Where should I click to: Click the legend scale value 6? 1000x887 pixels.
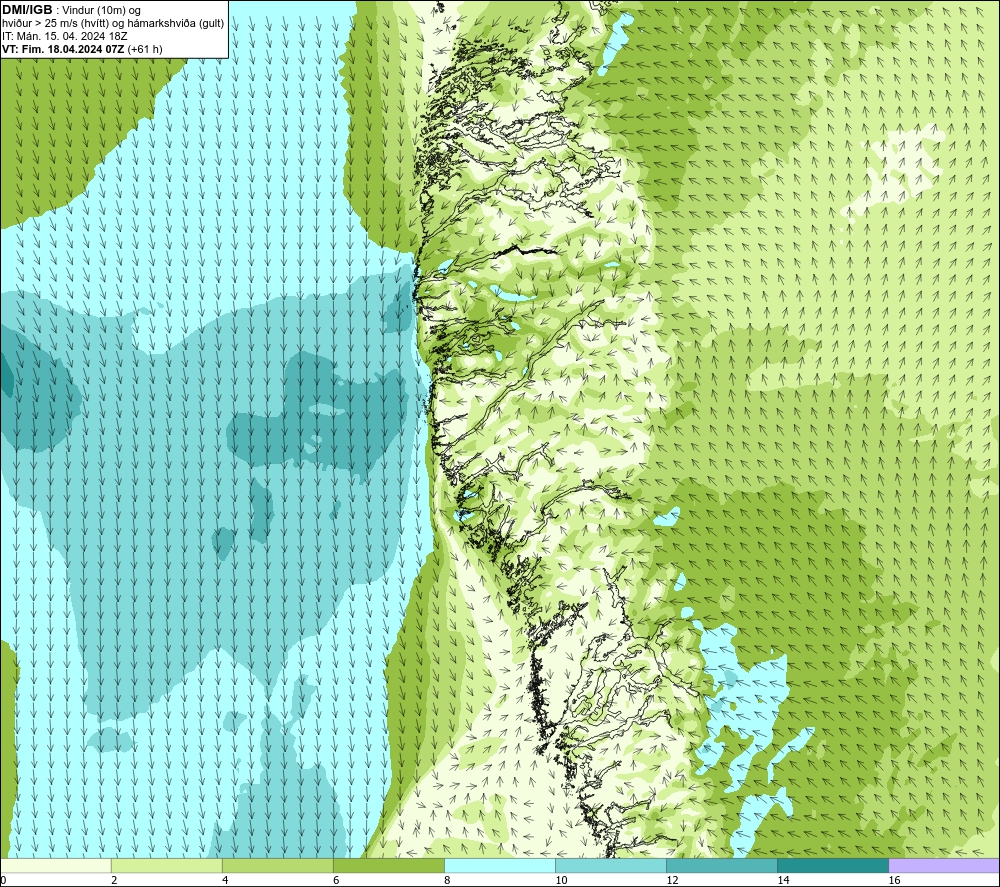click(335, 880)
